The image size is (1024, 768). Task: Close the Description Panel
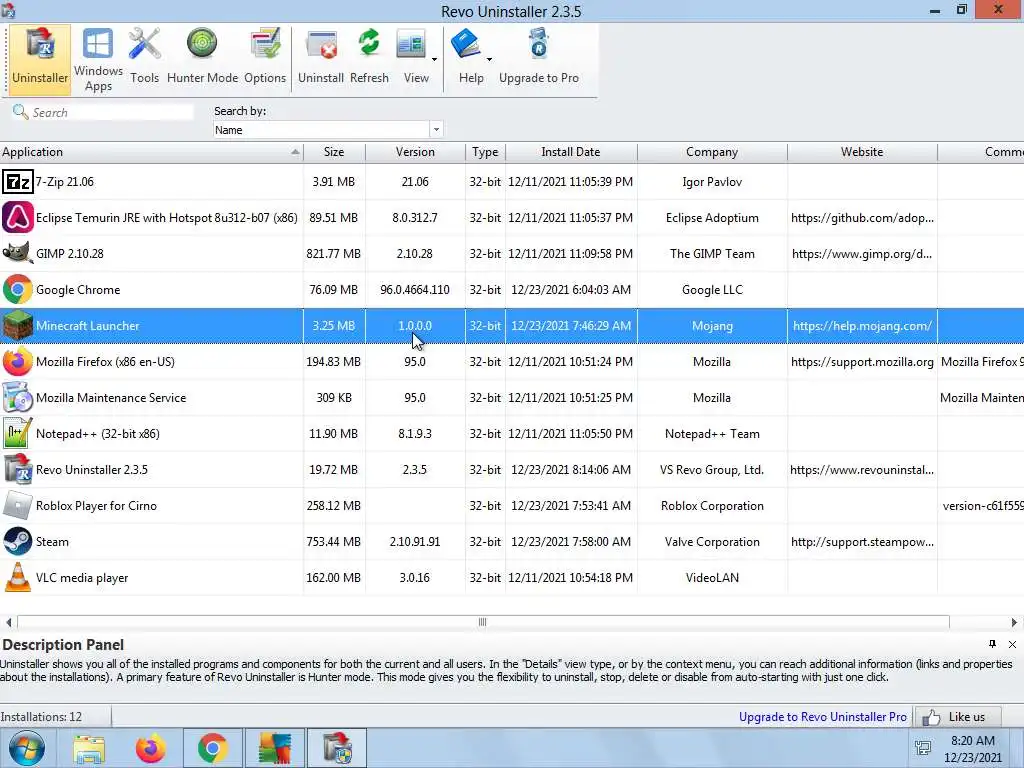click(x=1012, y=644)
